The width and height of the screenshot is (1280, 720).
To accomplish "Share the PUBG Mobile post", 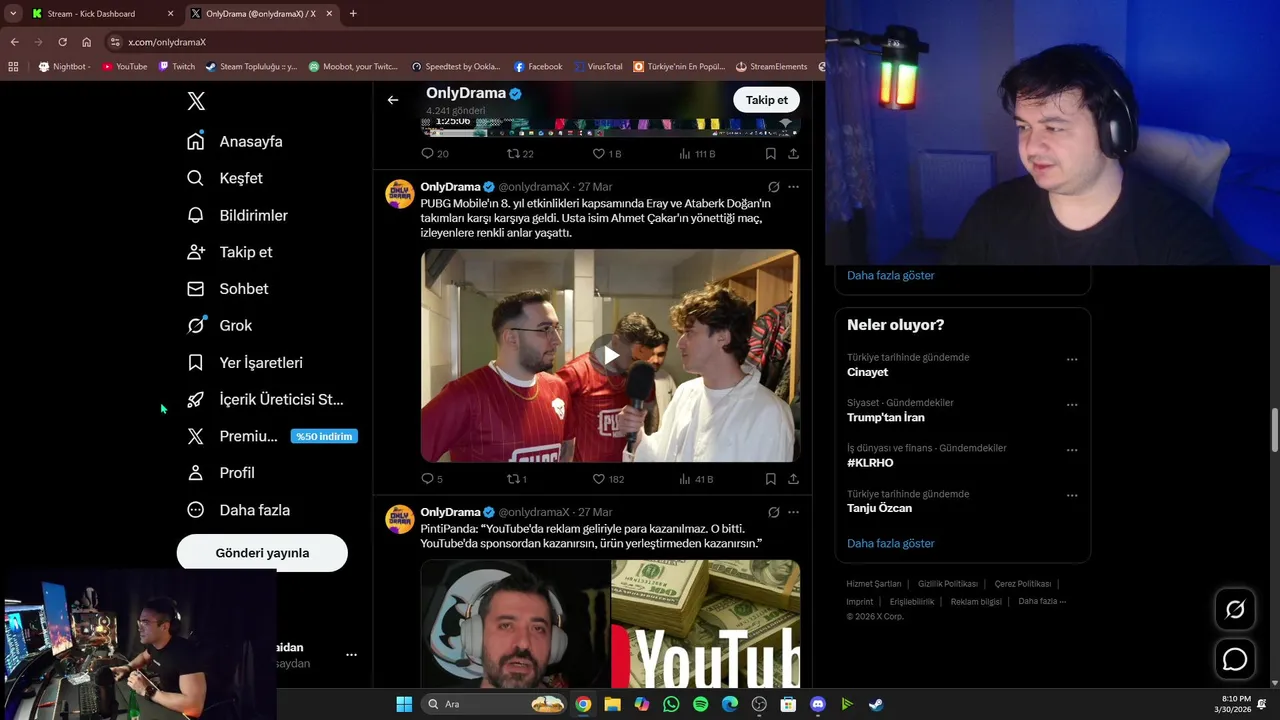I will 793,479.
